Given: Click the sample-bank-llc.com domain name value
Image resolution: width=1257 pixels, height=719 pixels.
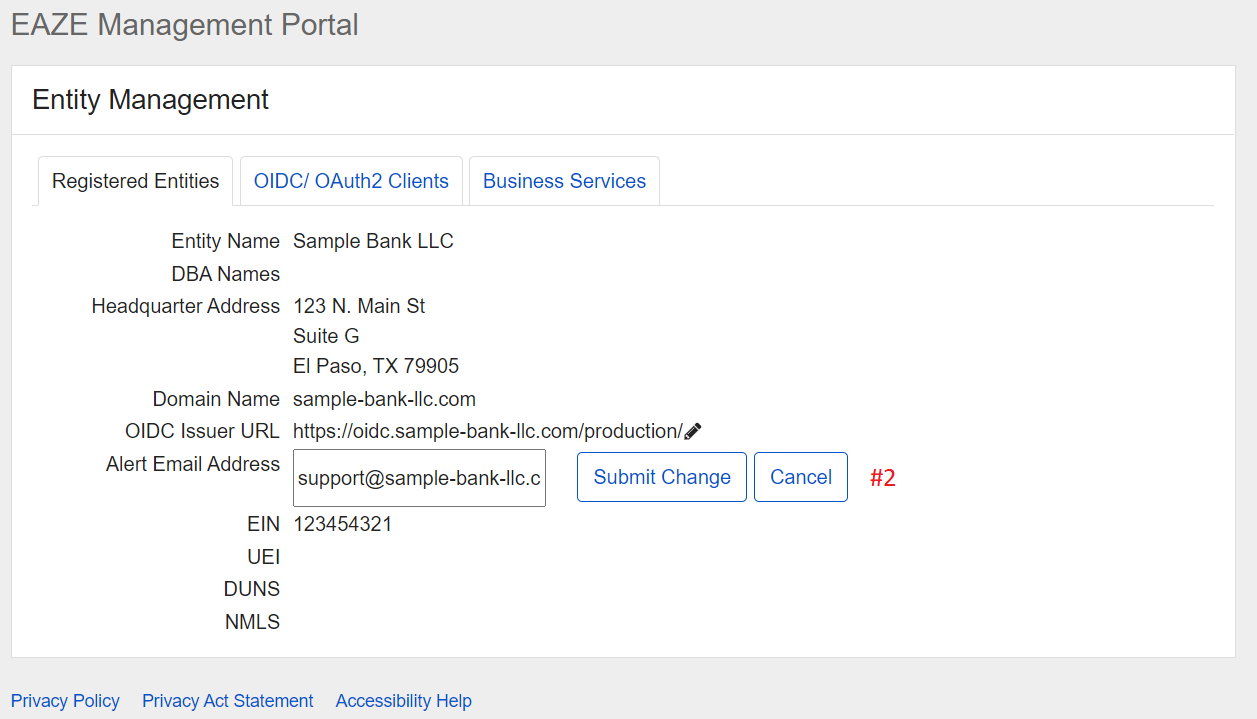Looking at the screenshot, I should (x=384, y=399).
